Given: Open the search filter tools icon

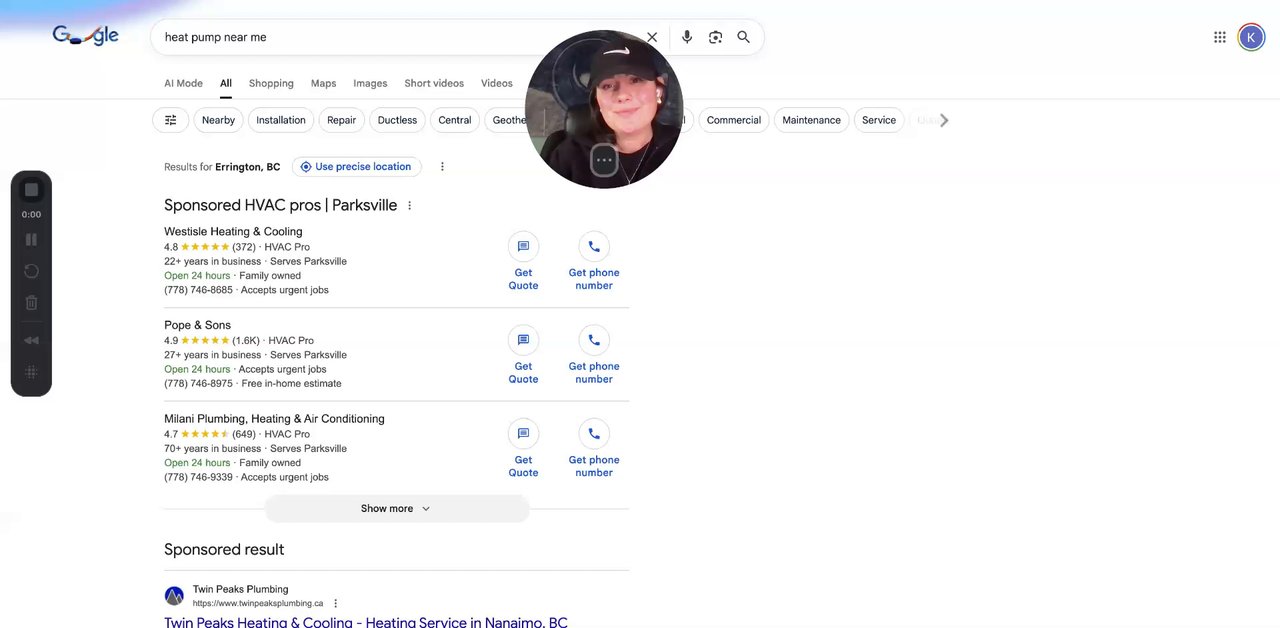Looking at the screenshot, I should (x=171, y=120).
